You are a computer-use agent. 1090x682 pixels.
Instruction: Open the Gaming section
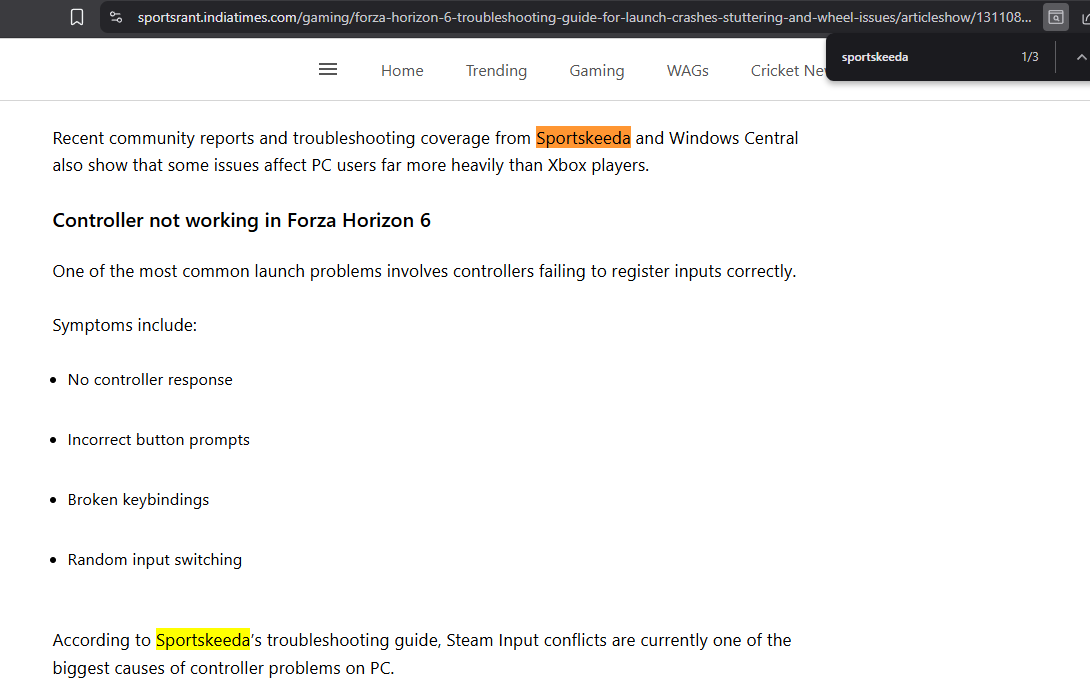(596, 71)
